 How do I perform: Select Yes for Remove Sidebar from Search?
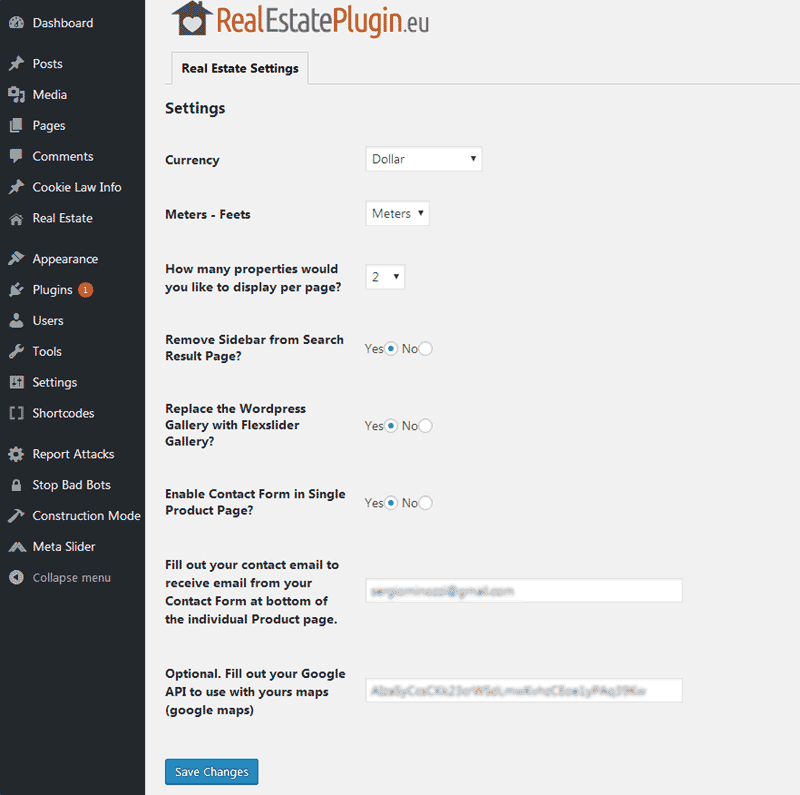point(391,349)
